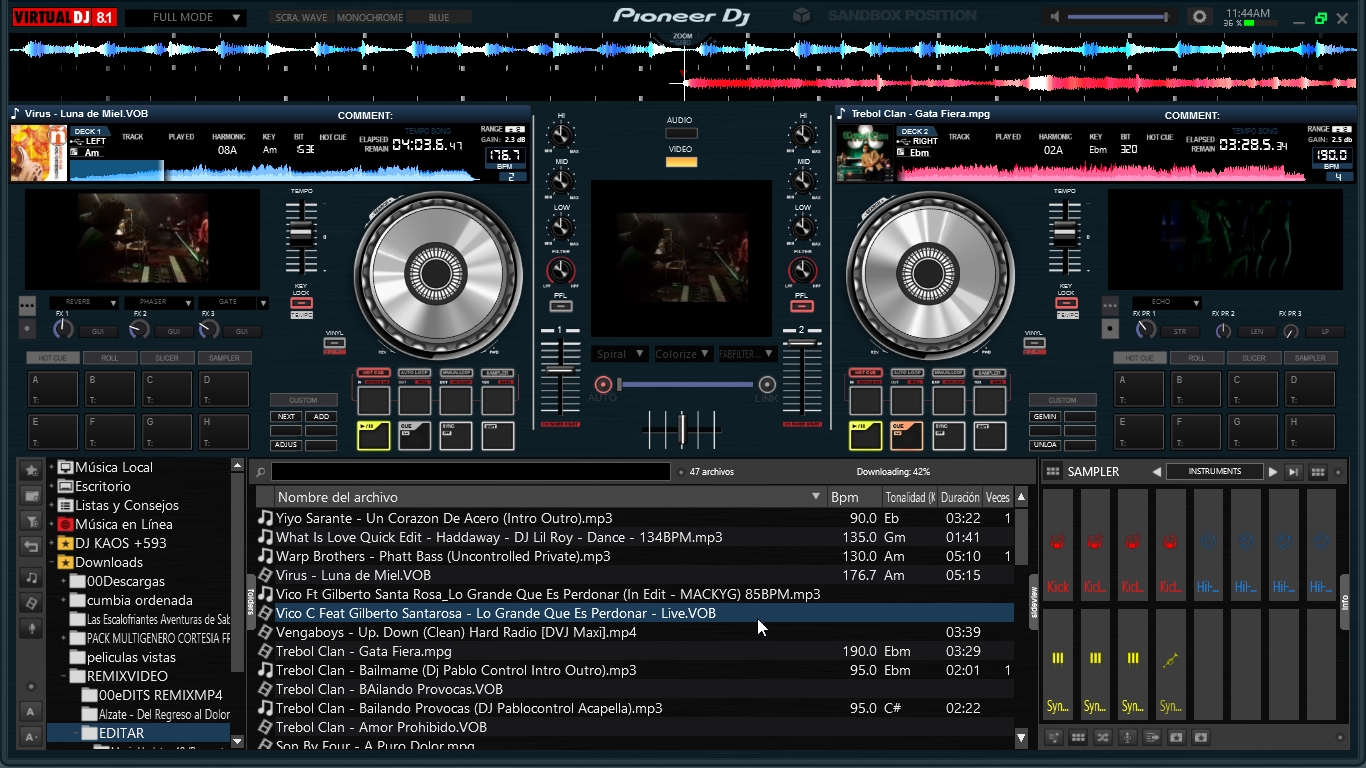Click the add favorite folder star icon
The image size is (1366, 768).
[32, 470]
